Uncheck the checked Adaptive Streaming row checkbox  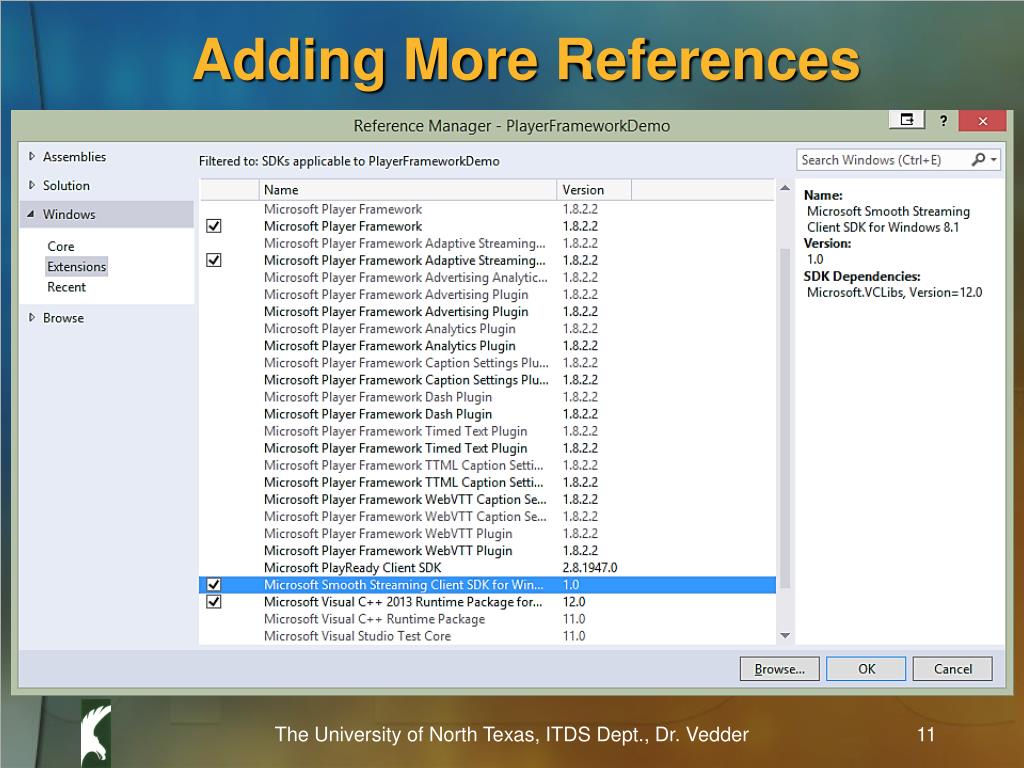tap(214, 260)
